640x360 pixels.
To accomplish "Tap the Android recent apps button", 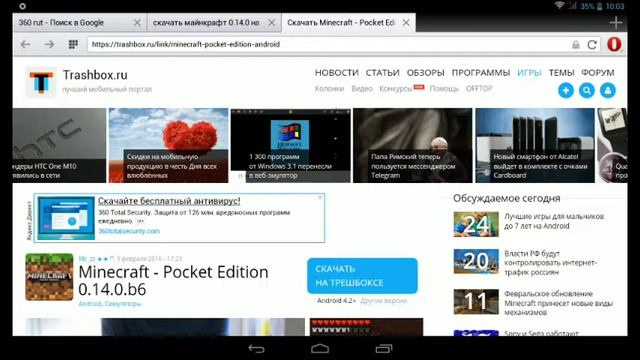I will (x=384, y=349).
